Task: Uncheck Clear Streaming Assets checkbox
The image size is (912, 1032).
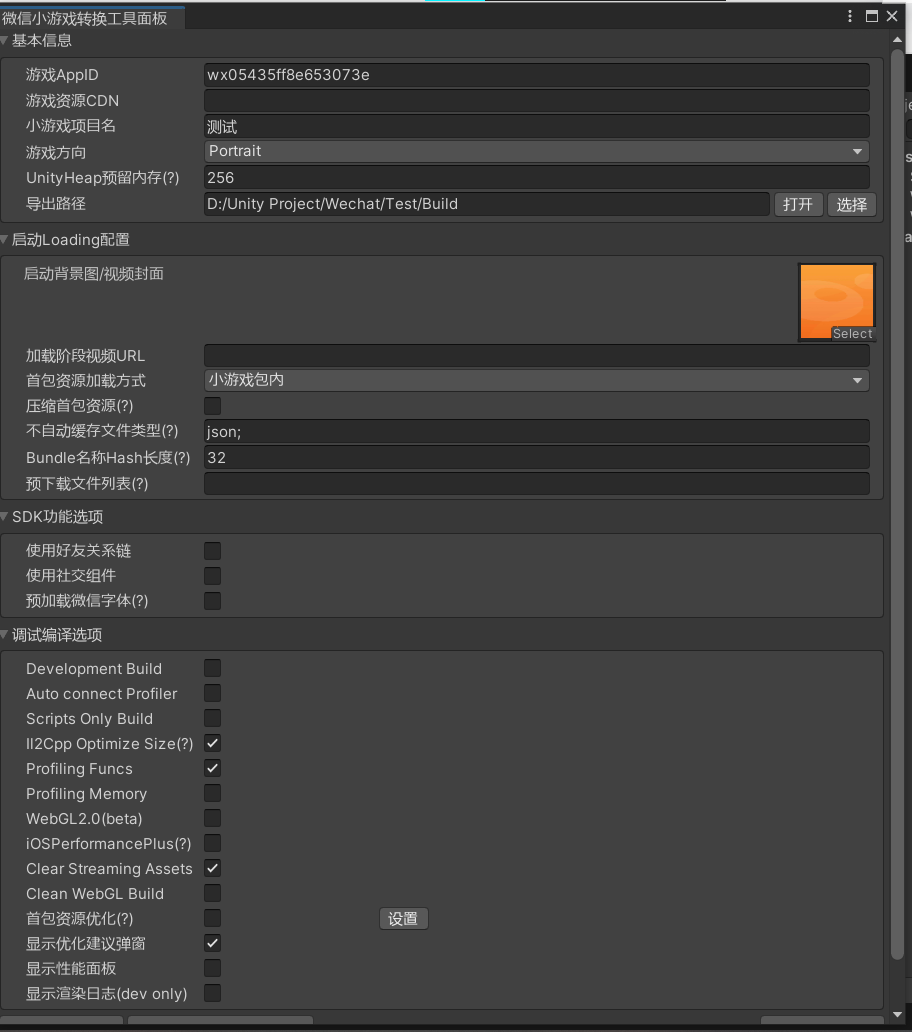Action: 213,868
